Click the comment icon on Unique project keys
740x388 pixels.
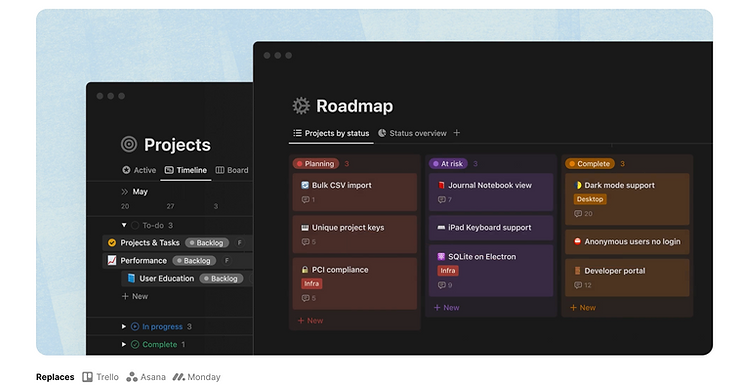(x=305, y=242)
